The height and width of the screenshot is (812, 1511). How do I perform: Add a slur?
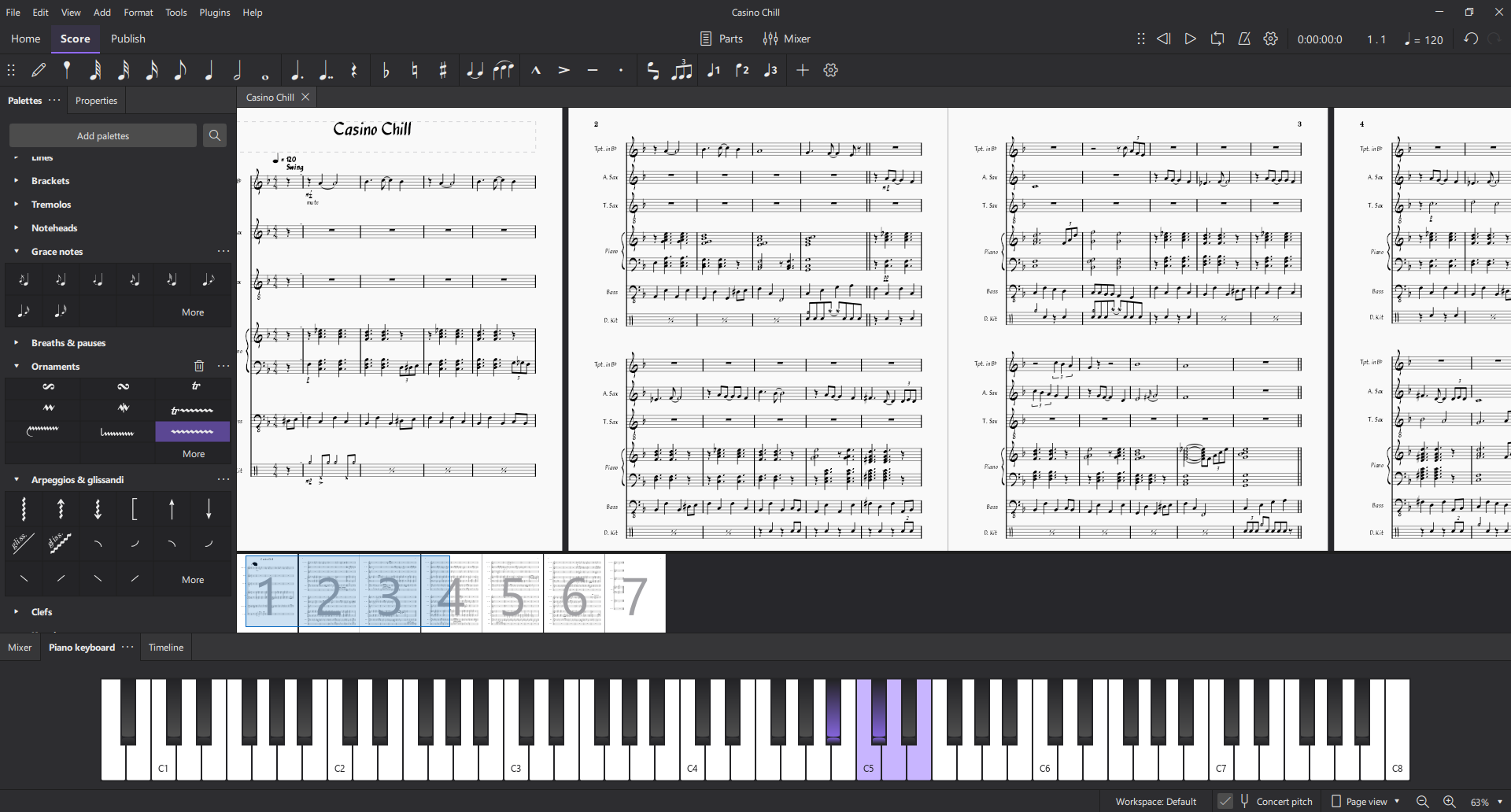pos(504,70)
